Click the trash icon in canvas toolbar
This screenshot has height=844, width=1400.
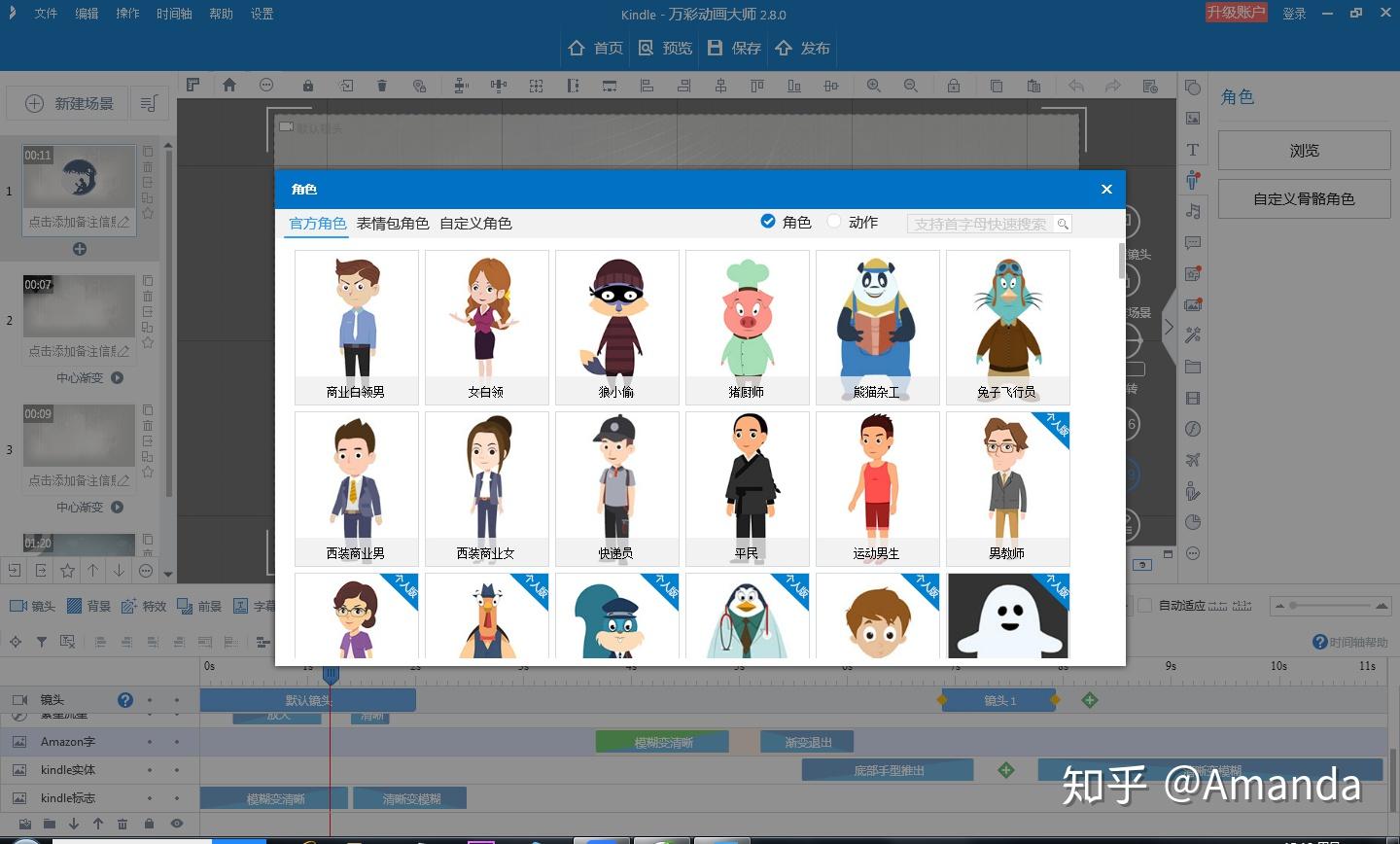click(x=382, y=86)
